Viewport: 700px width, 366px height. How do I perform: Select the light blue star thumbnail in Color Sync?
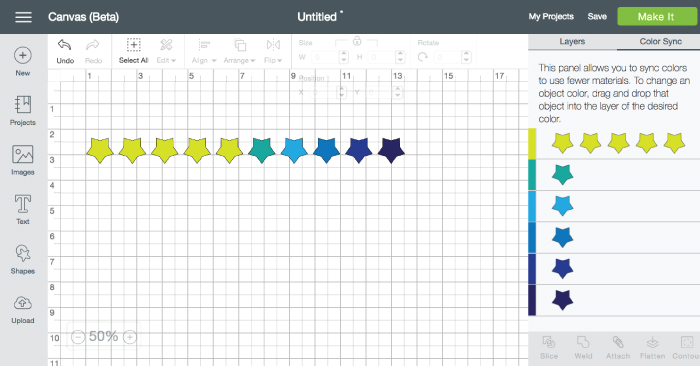pyautogui.click(x=562, y=206)
